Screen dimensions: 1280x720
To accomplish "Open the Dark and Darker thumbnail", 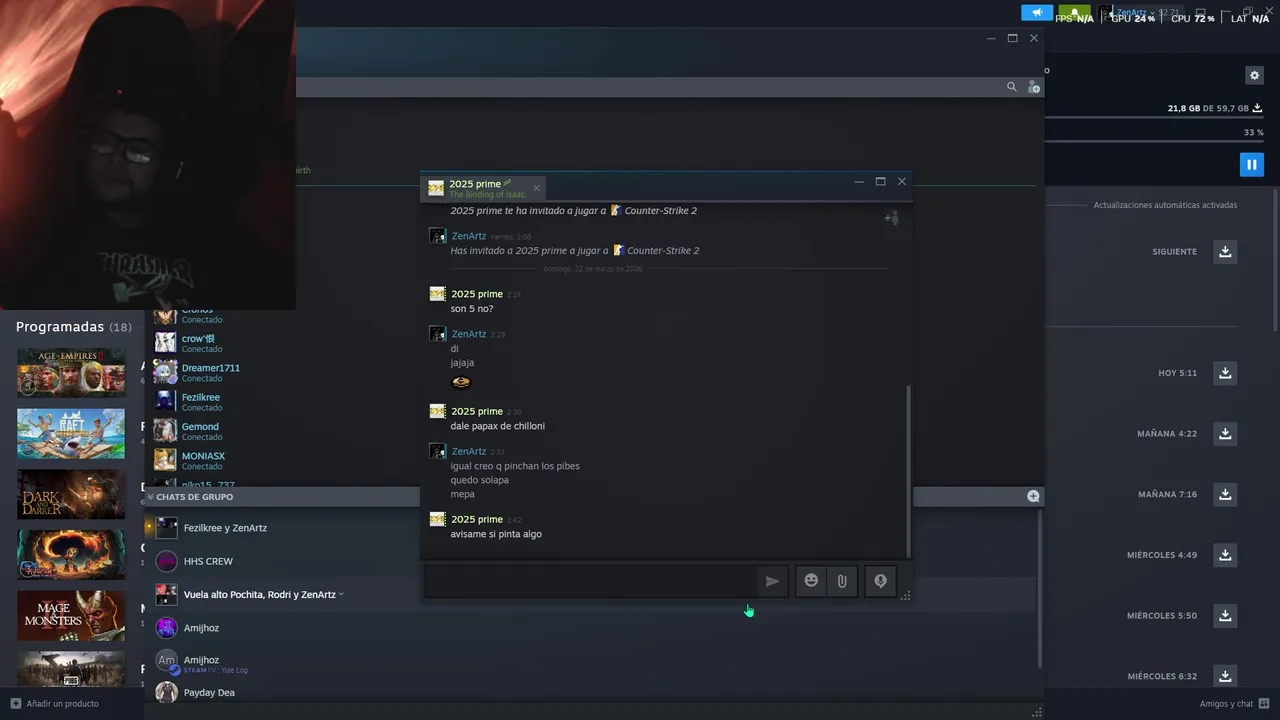I will pyautogui.click(x=71, y=494).
